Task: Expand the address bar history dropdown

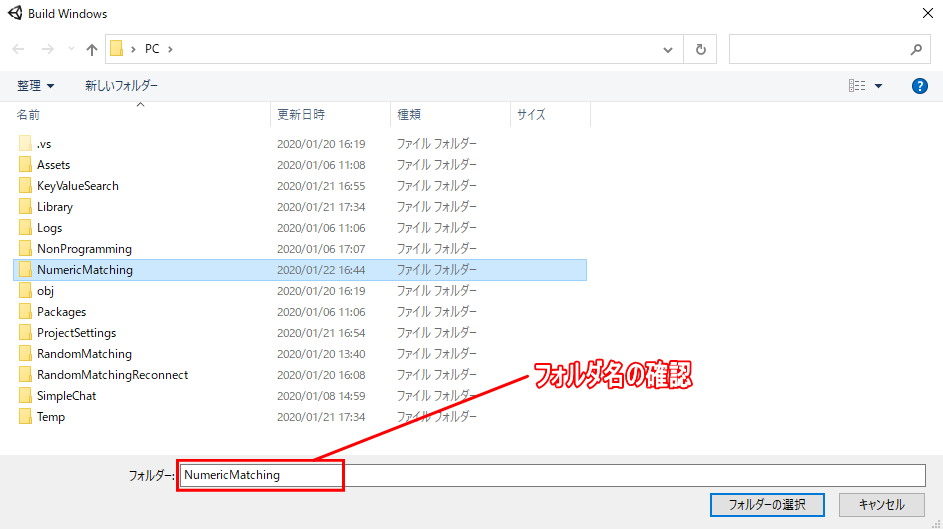Action: point(668,49)
